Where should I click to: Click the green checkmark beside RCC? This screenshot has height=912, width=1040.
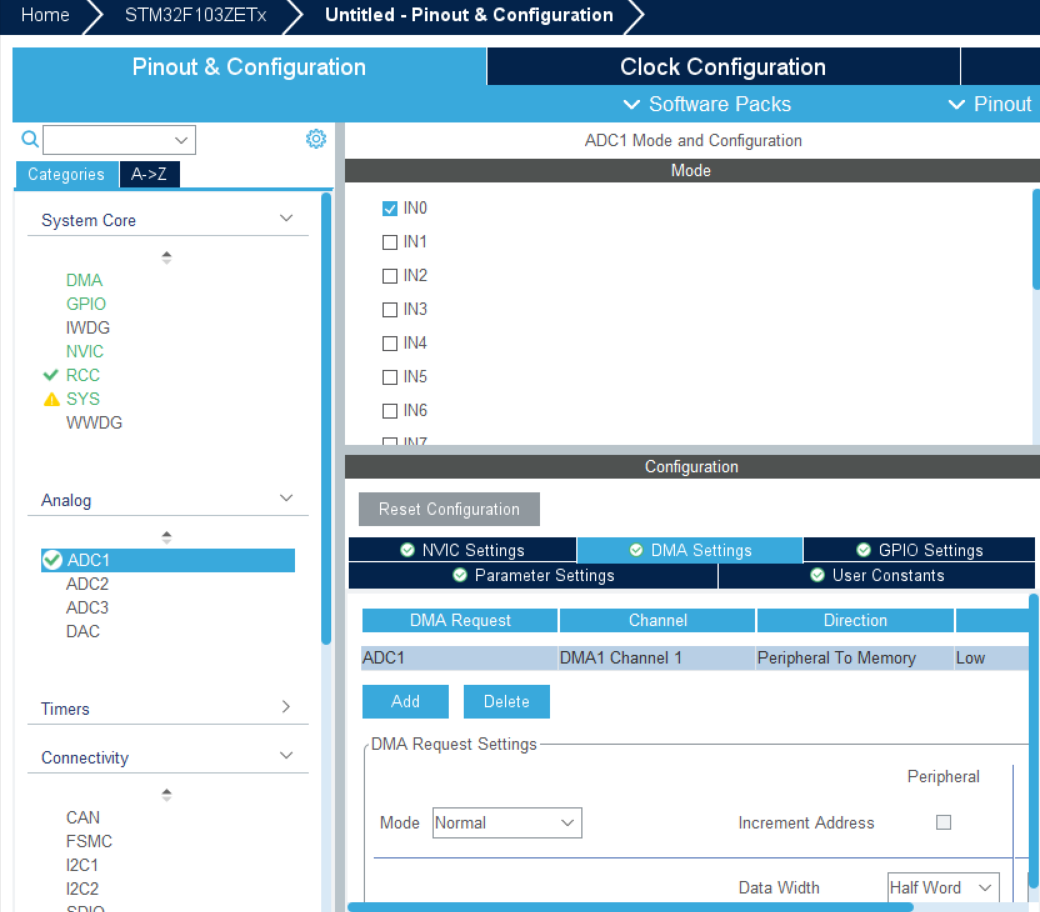click(x=50, y=375)
